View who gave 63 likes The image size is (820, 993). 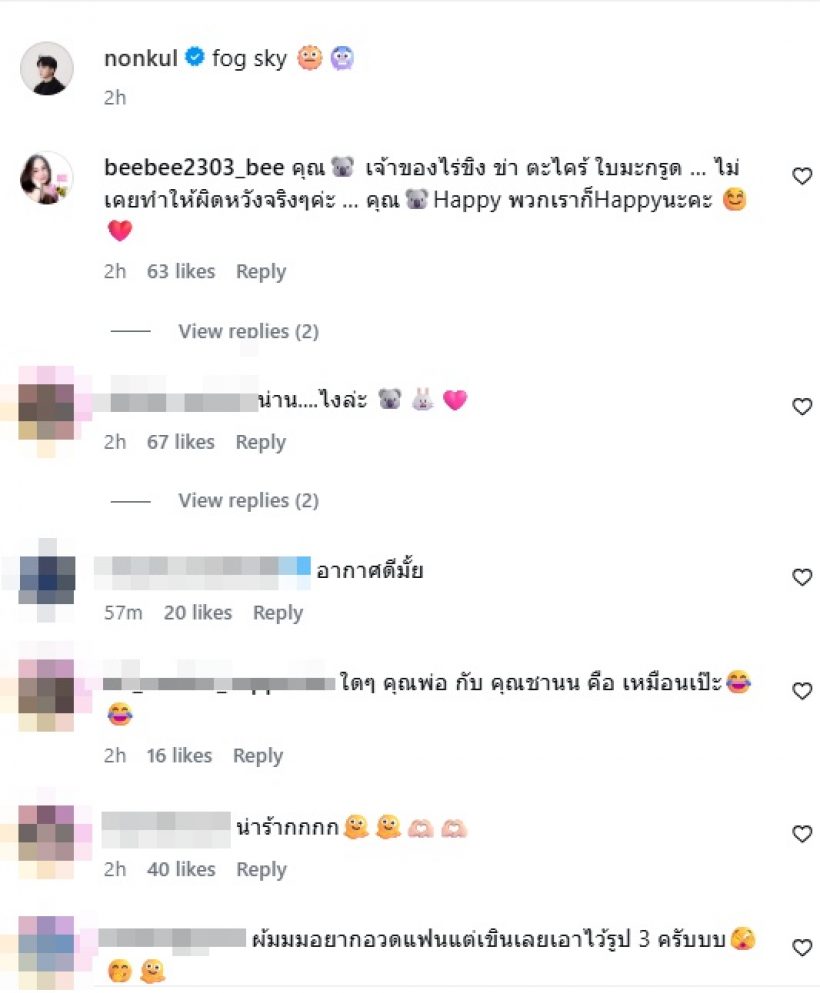(181, 272)
